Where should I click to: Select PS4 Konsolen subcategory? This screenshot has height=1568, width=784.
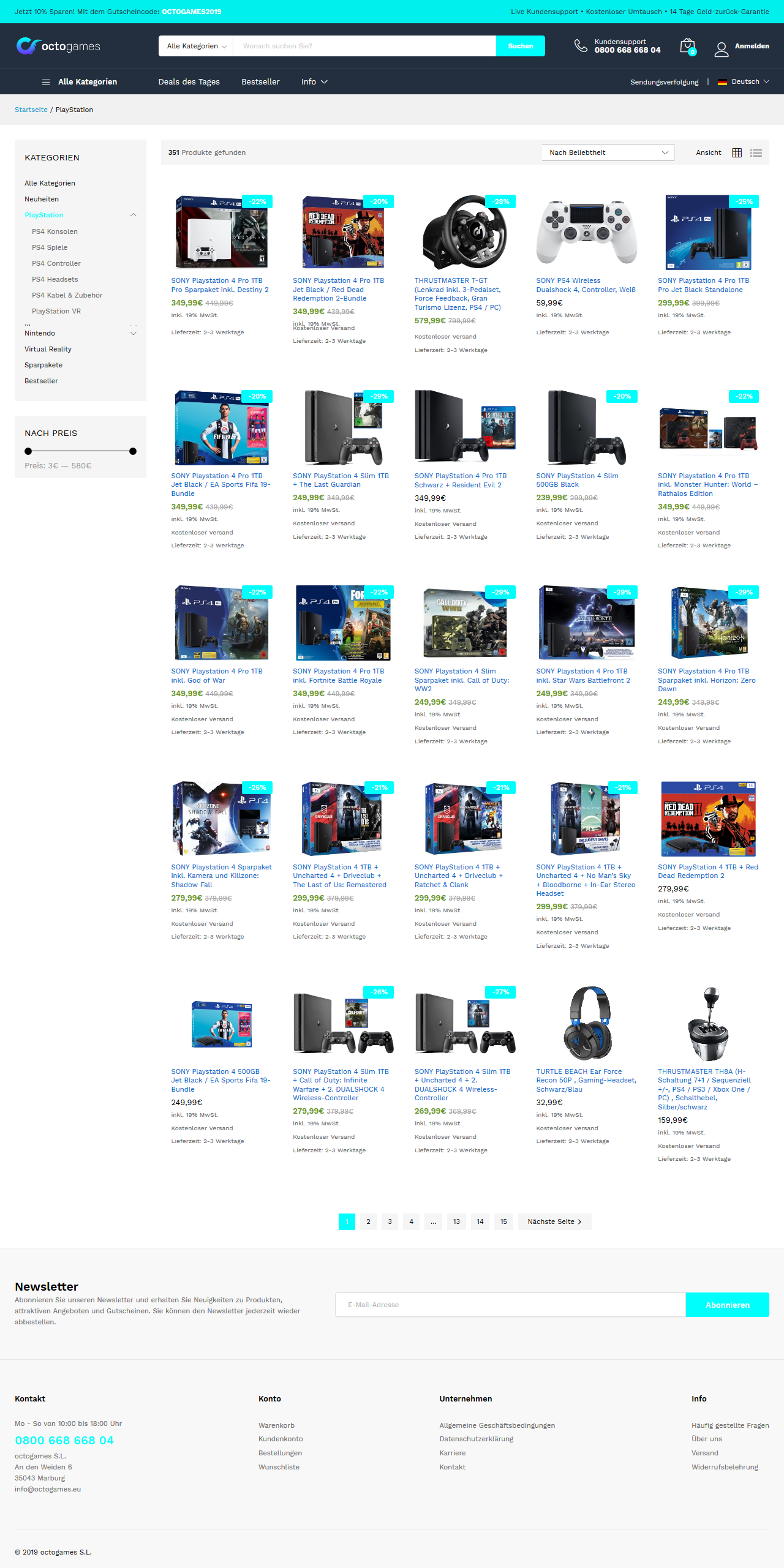(55, 231)
